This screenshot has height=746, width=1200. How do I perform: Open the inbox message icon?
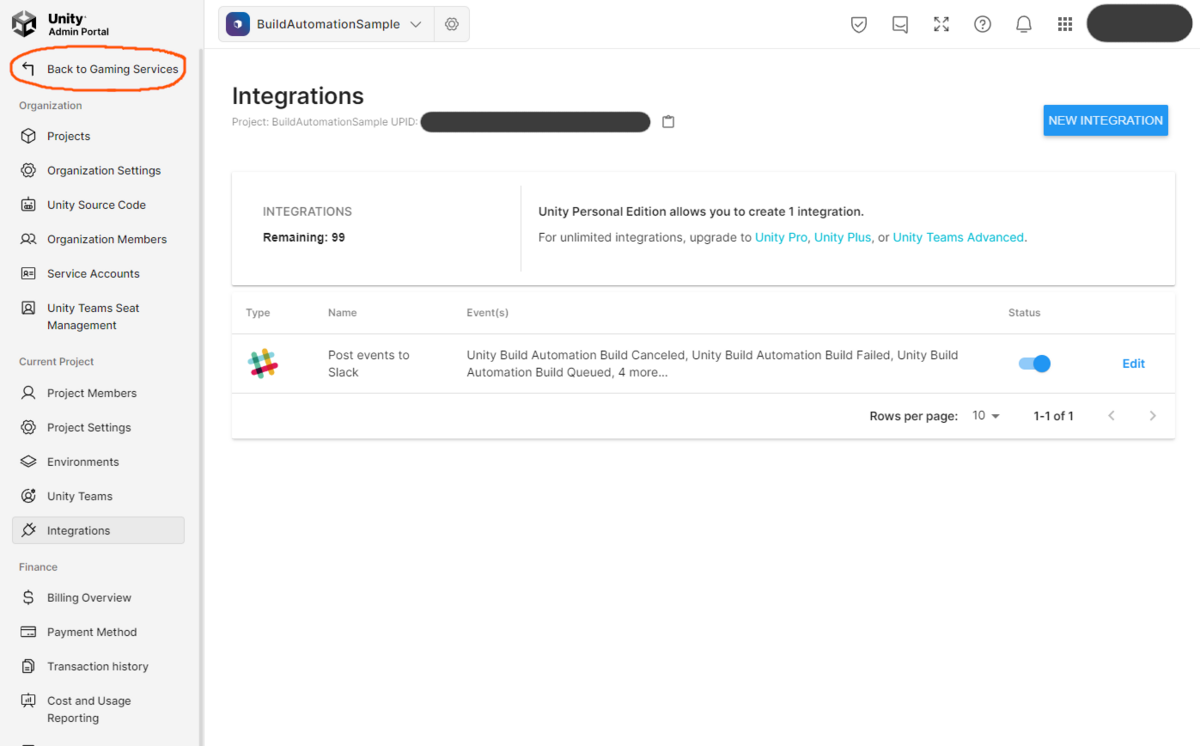pyautogui.click(x=899, y=23)
